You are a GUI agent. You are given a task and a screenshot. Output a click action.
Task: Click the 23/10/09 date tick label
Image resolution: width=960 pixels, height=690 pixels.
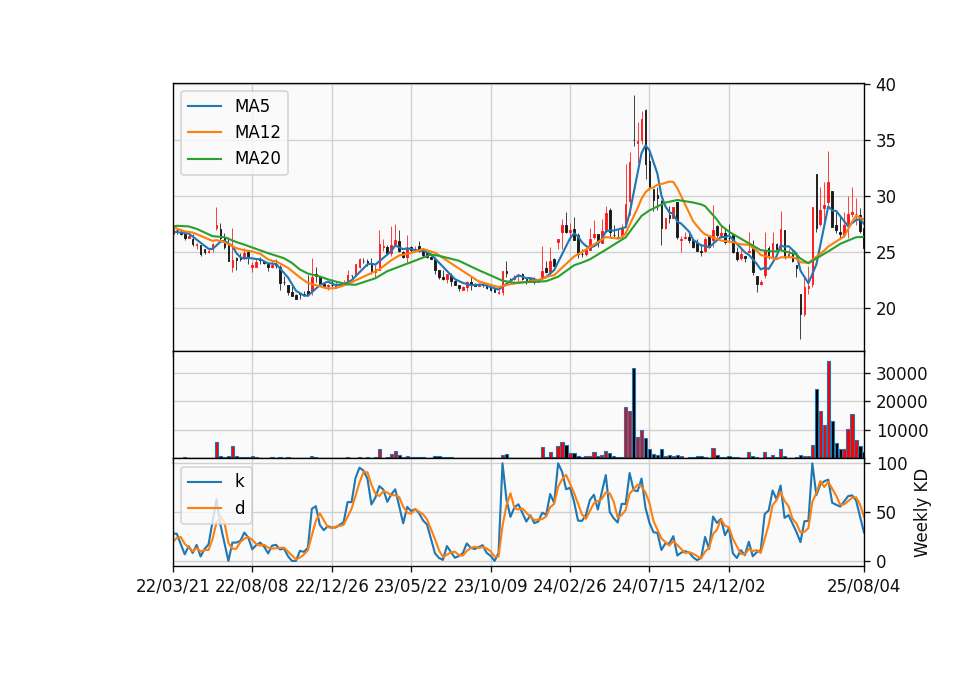click(490, 586)
